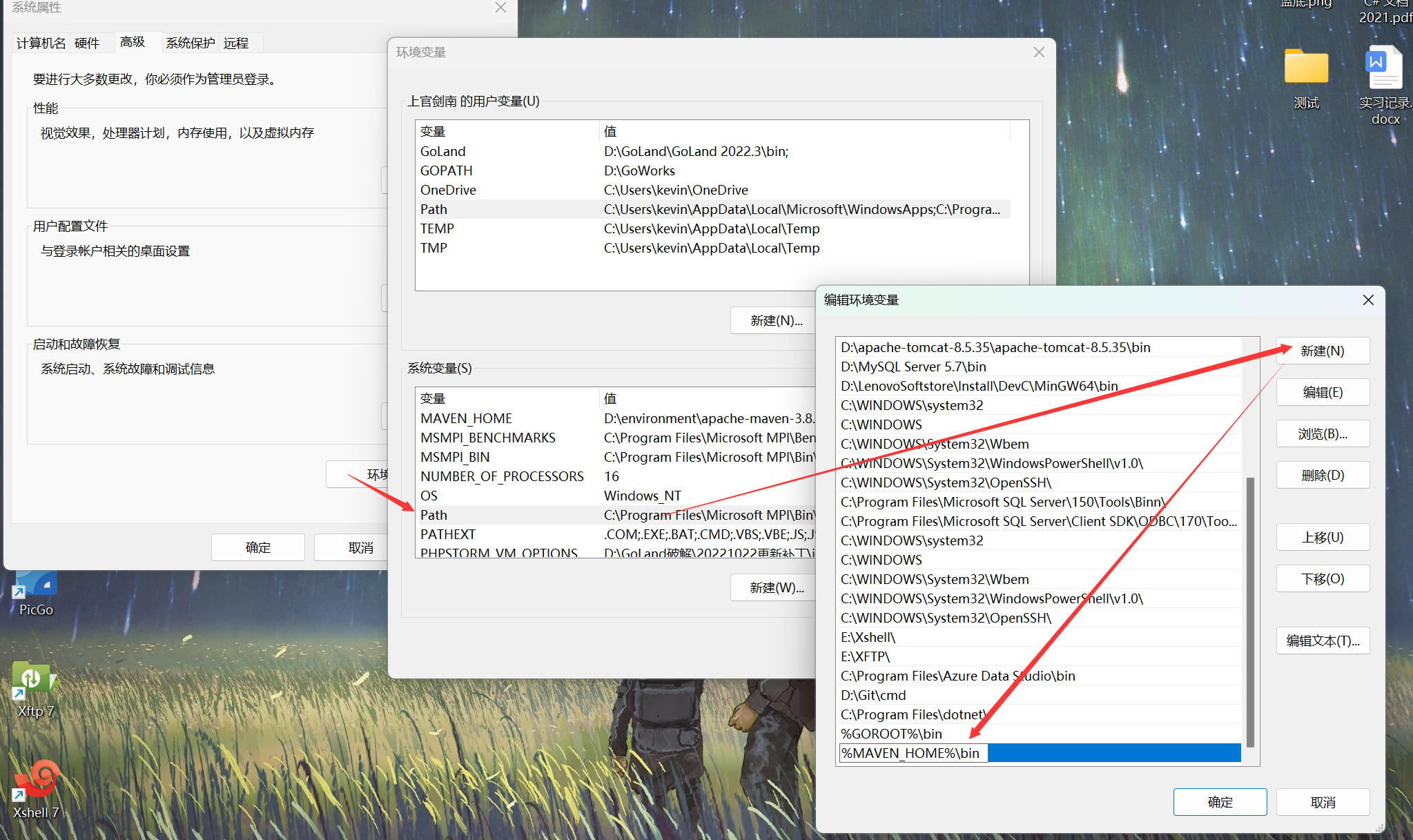The height and width of the screenshot is (840, 1413).
Task: Close the 编辑环境变量 dialog
Action: coord(1368,300)
